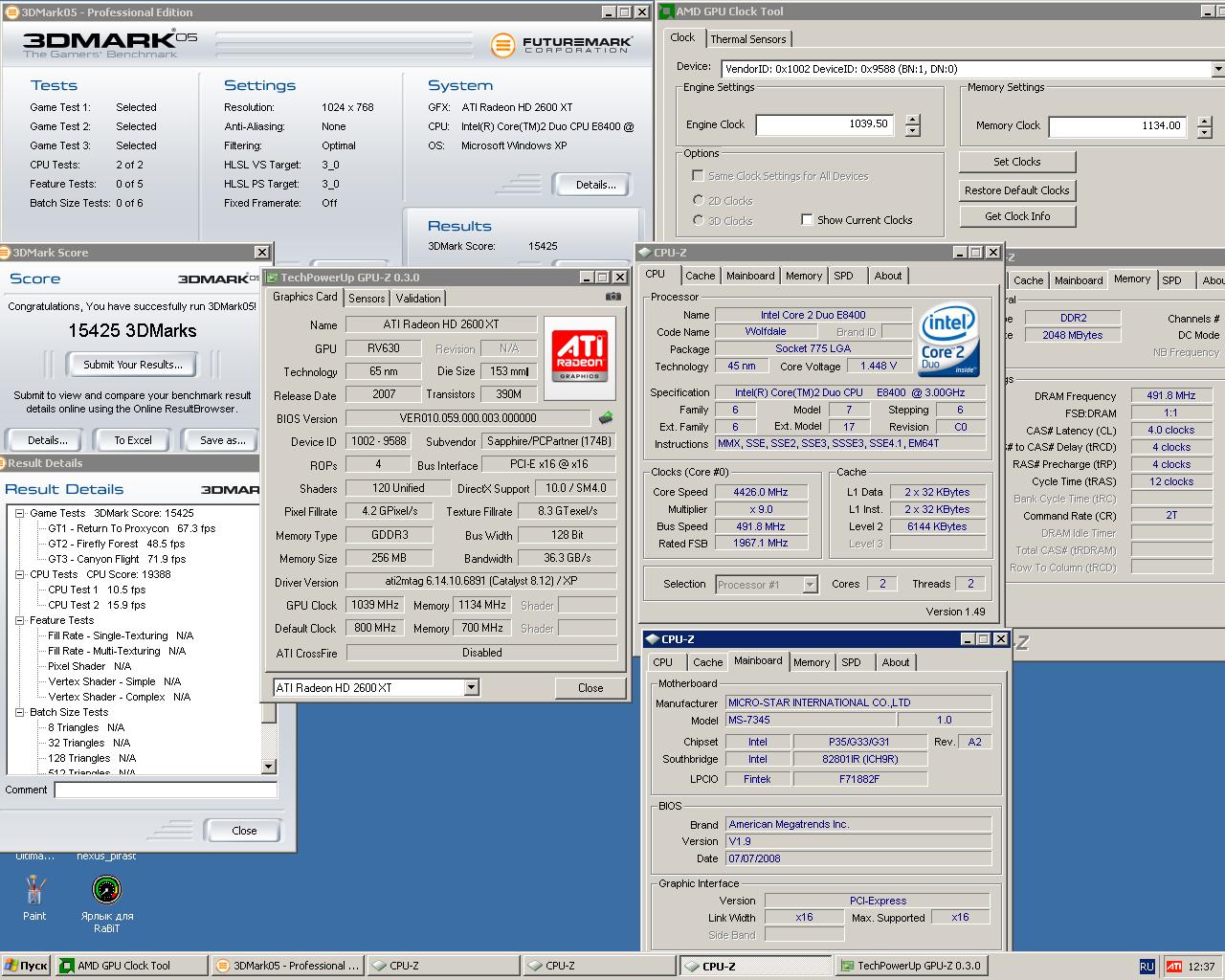This screenshot has width=1225, height=980.
Task: Click the ATI tray icon in system tray
Action: (x=1173, y=967)
